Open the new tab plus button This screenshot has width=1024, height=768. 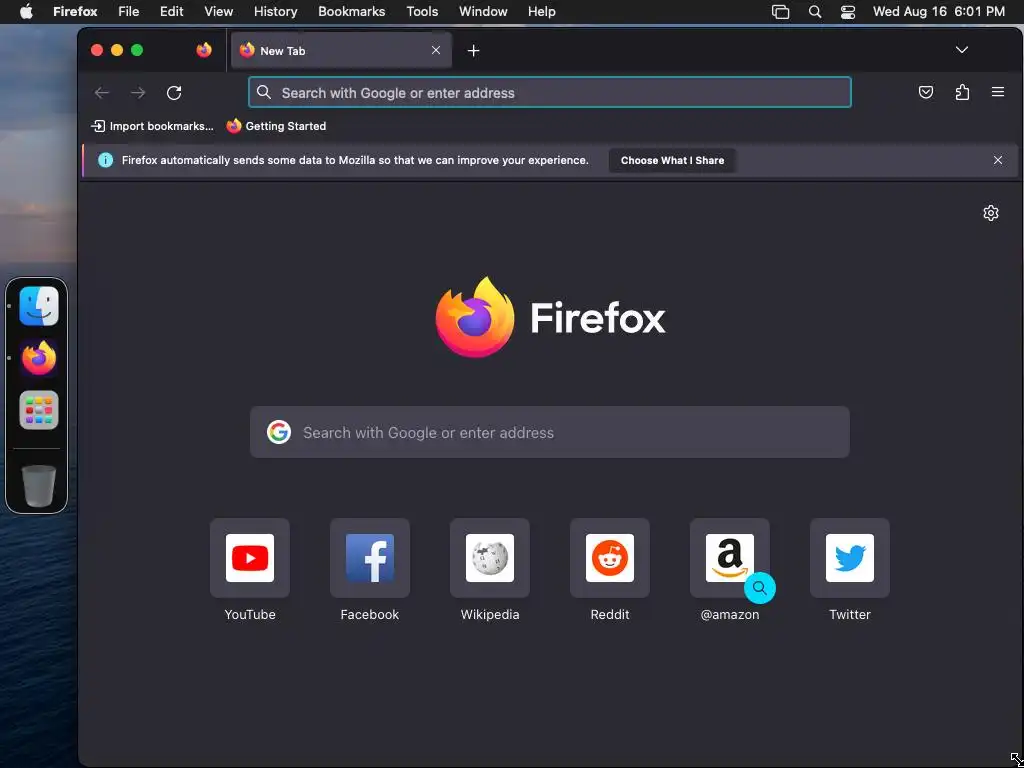point(473,50)
